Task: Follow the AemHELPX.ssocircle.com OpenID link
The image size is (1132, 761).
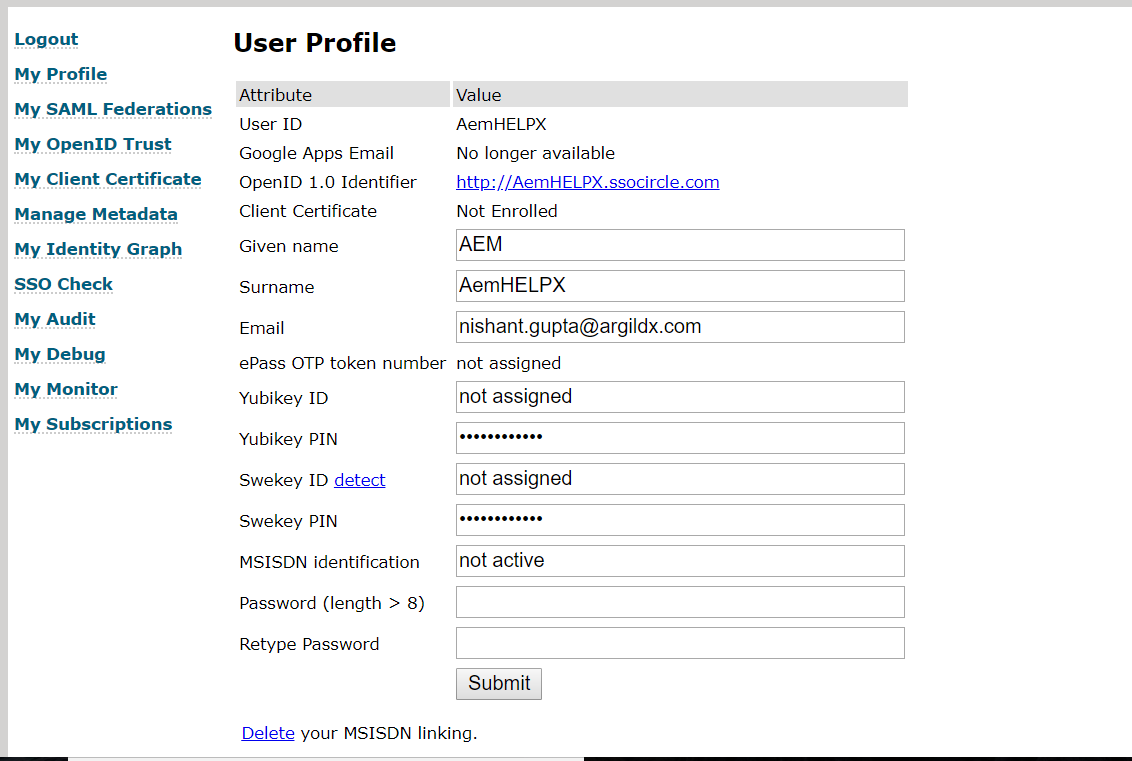Action: point(587,182)
